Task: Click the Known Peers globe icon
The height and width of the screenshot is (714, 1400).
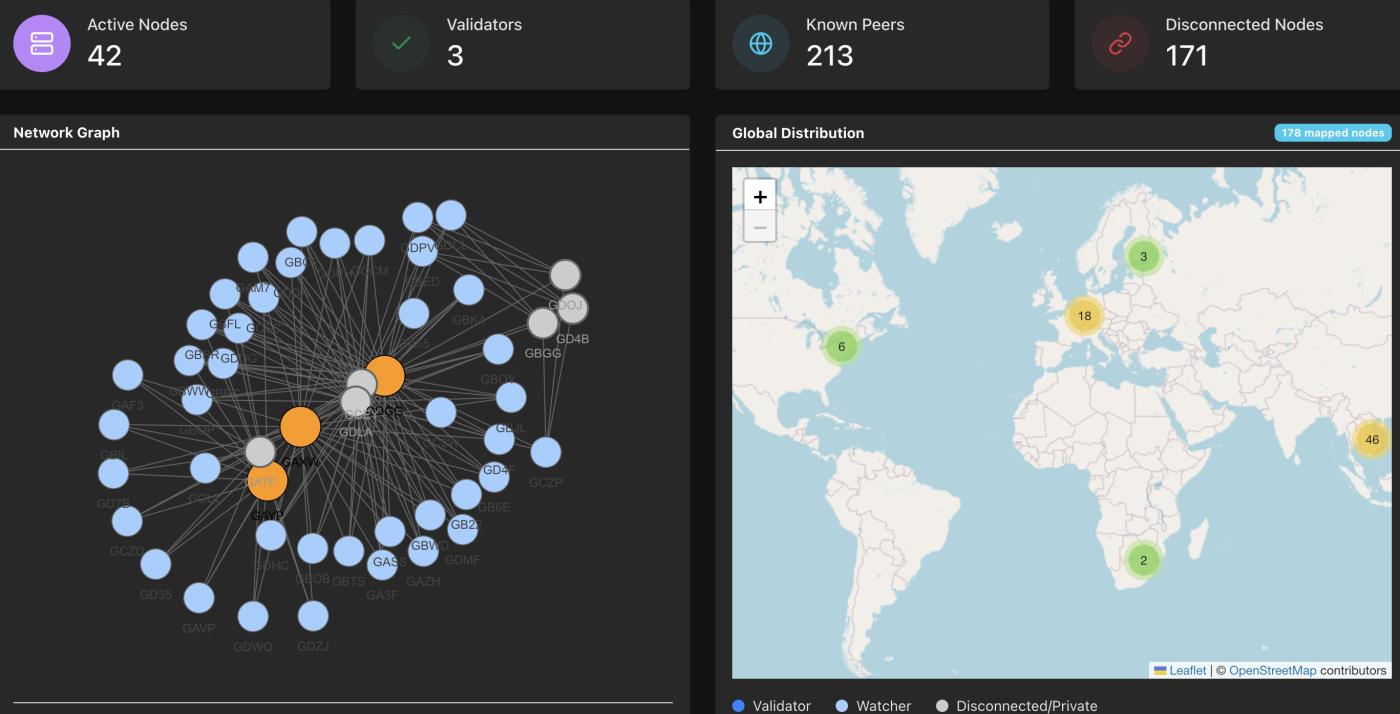Action: click(x=762, y=43)
